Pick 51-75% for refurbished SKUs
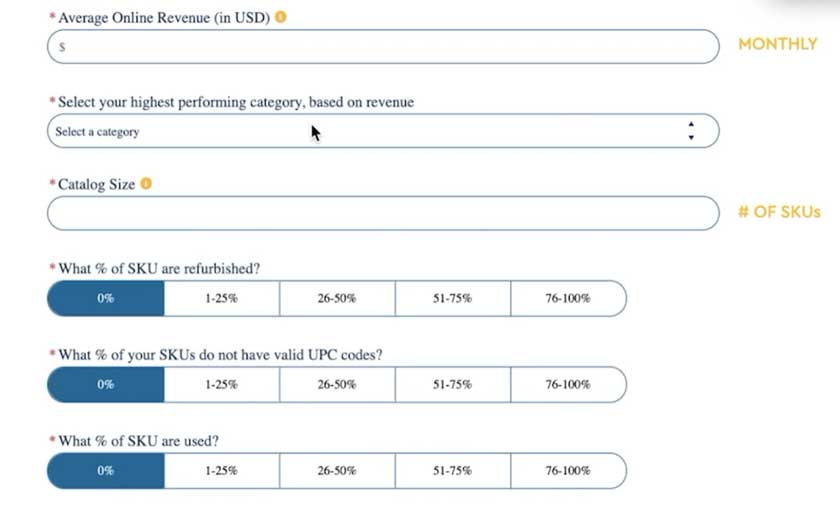Viewport: 840px width, 512px height. tap(452, 298)
